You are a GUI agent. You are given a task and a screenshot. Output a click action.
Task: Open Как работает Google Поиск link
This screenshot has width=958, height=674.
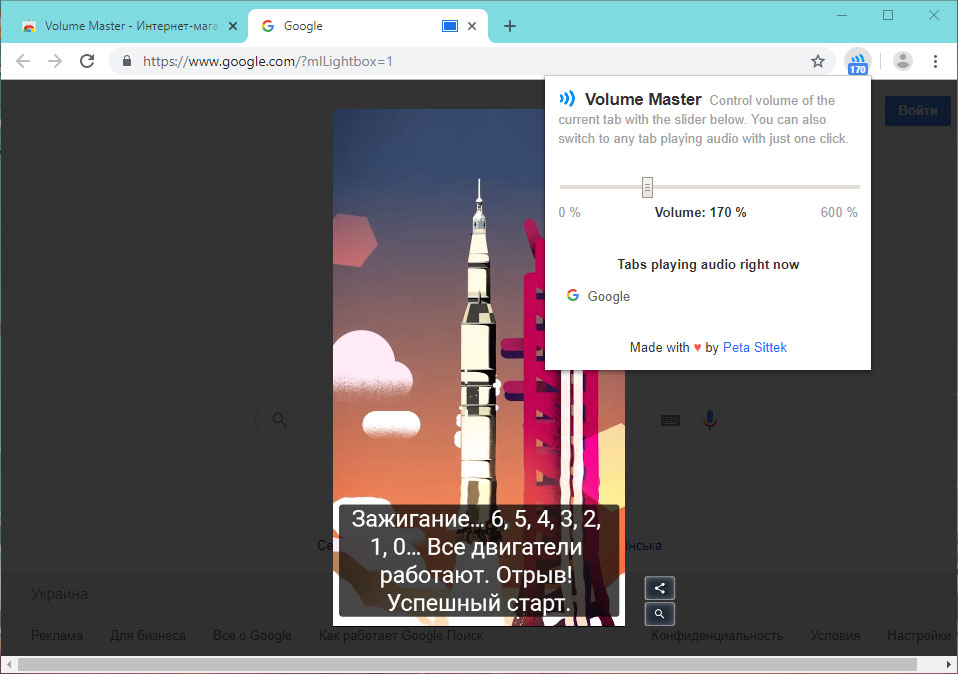401,636
